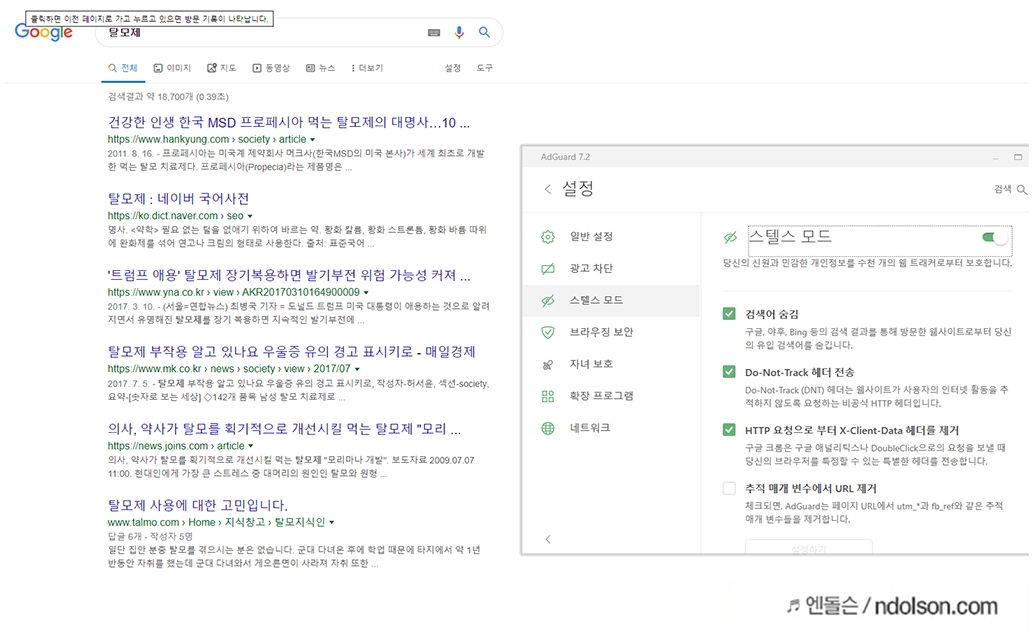Open 일반 설정 section label
1034x632 pixels.
pos(592,237)
